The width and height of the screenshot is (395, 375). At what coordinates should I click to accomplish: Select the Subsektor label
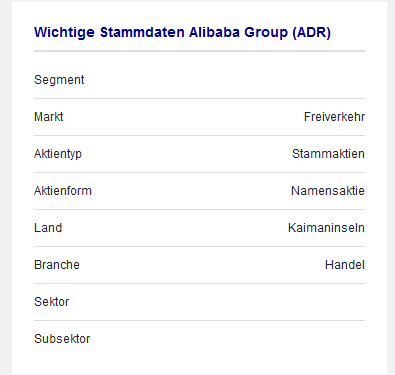(x=62, y=339)
